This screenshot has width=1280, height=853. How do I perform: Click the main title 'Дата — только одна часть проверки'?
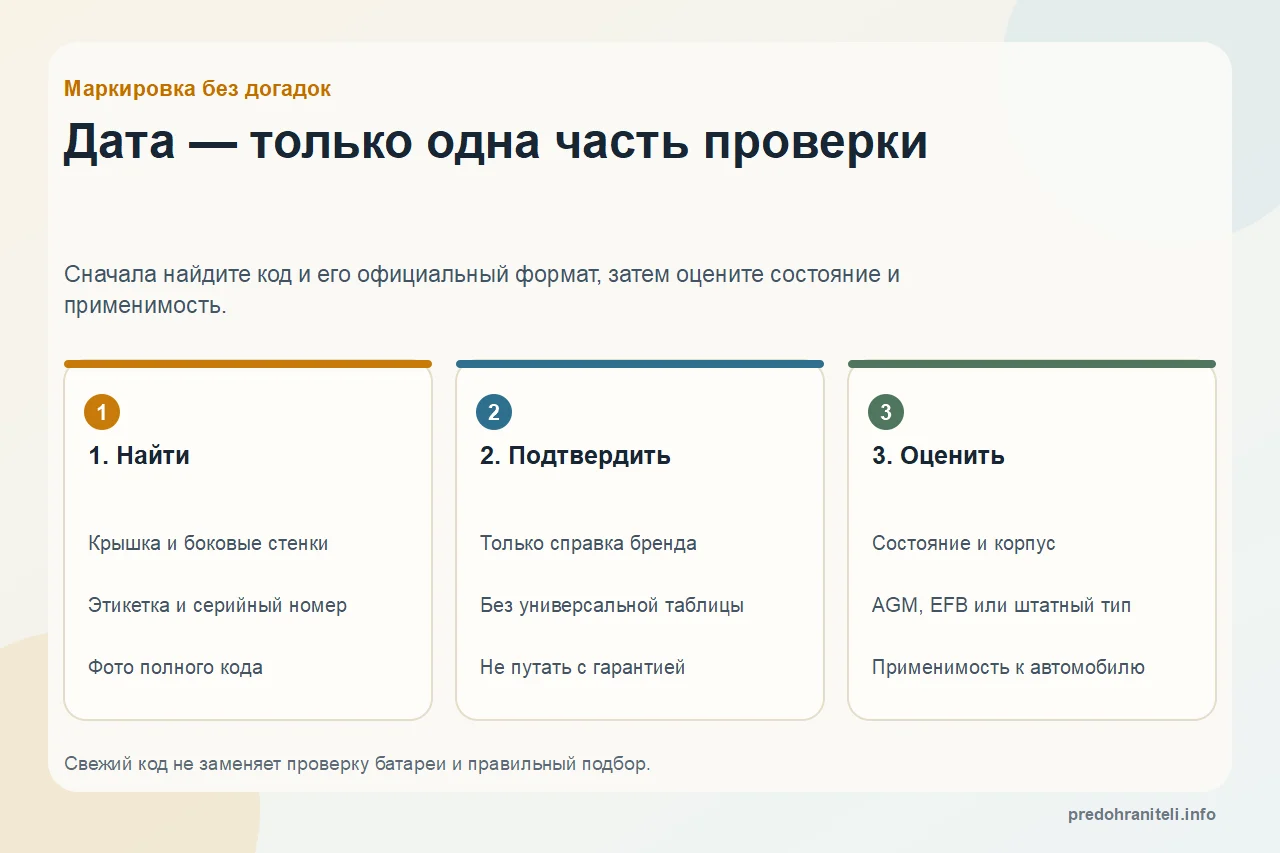click(496, 143)
